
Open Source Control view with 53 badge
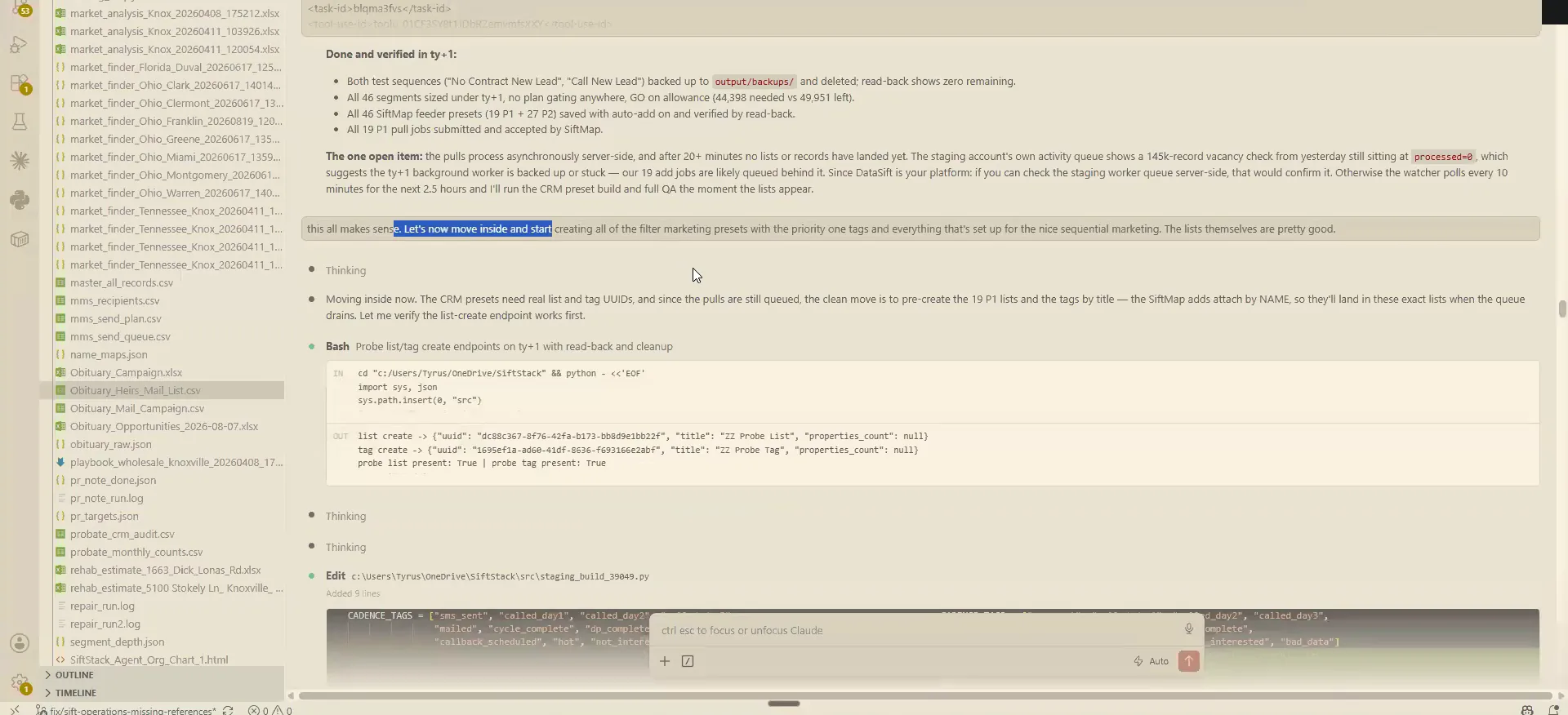20,8
